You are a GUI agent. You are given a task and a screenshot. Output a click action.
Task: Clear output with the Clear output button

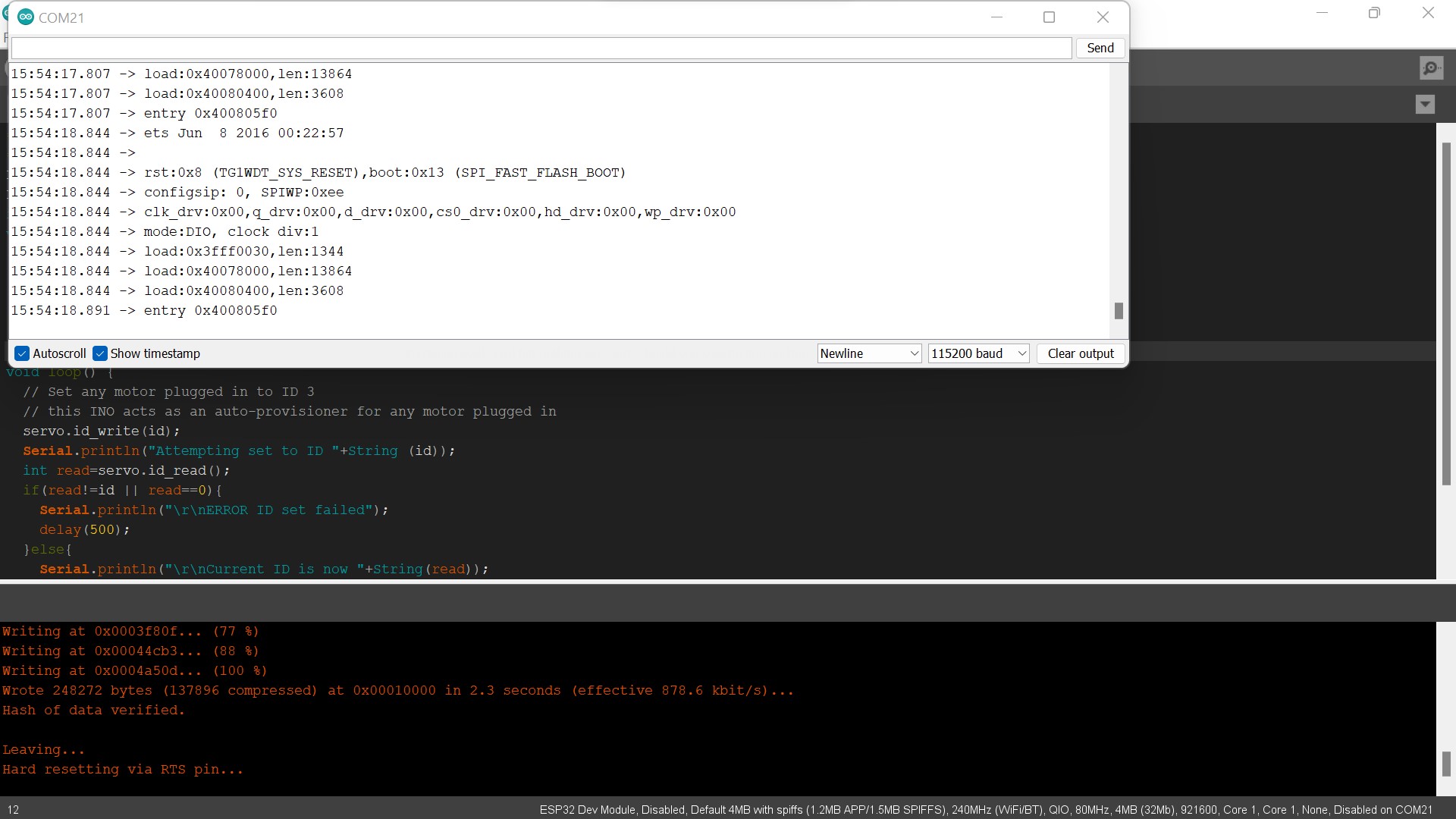[x=1080, y=353]
